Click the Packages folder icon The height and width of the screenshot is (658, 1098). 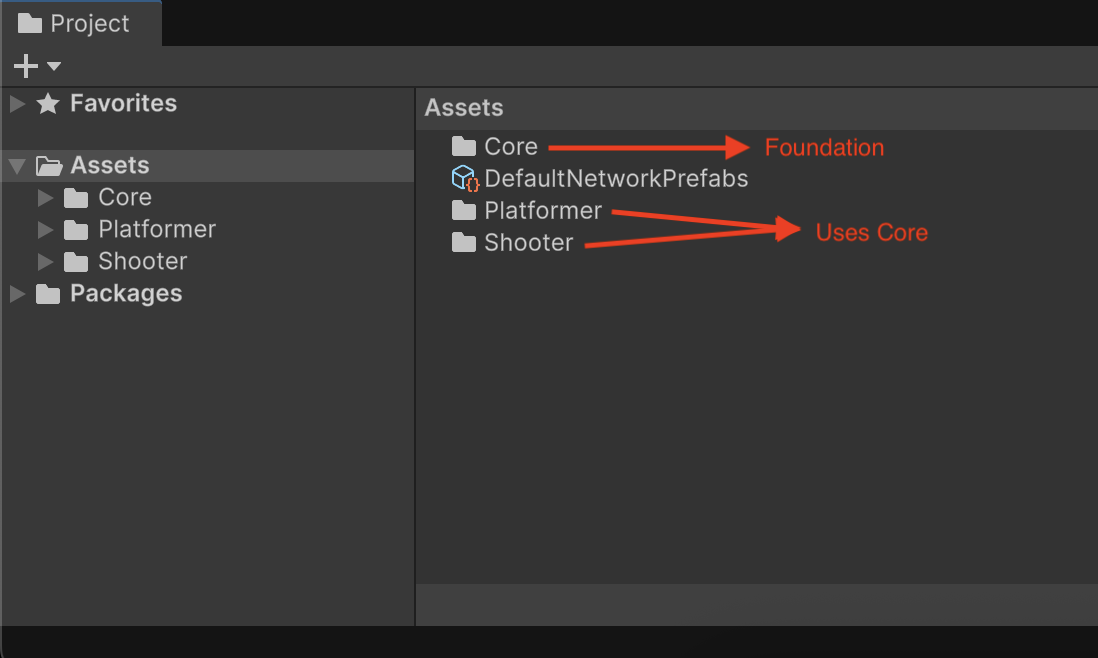[49, 293]
